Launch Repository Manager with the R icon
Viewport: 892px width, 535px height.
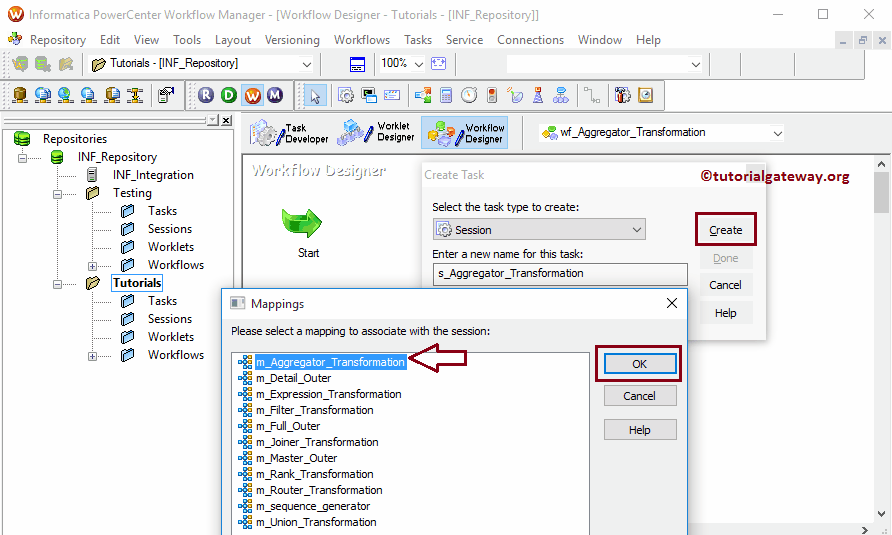pyautogui.click(x=206, y=96)
